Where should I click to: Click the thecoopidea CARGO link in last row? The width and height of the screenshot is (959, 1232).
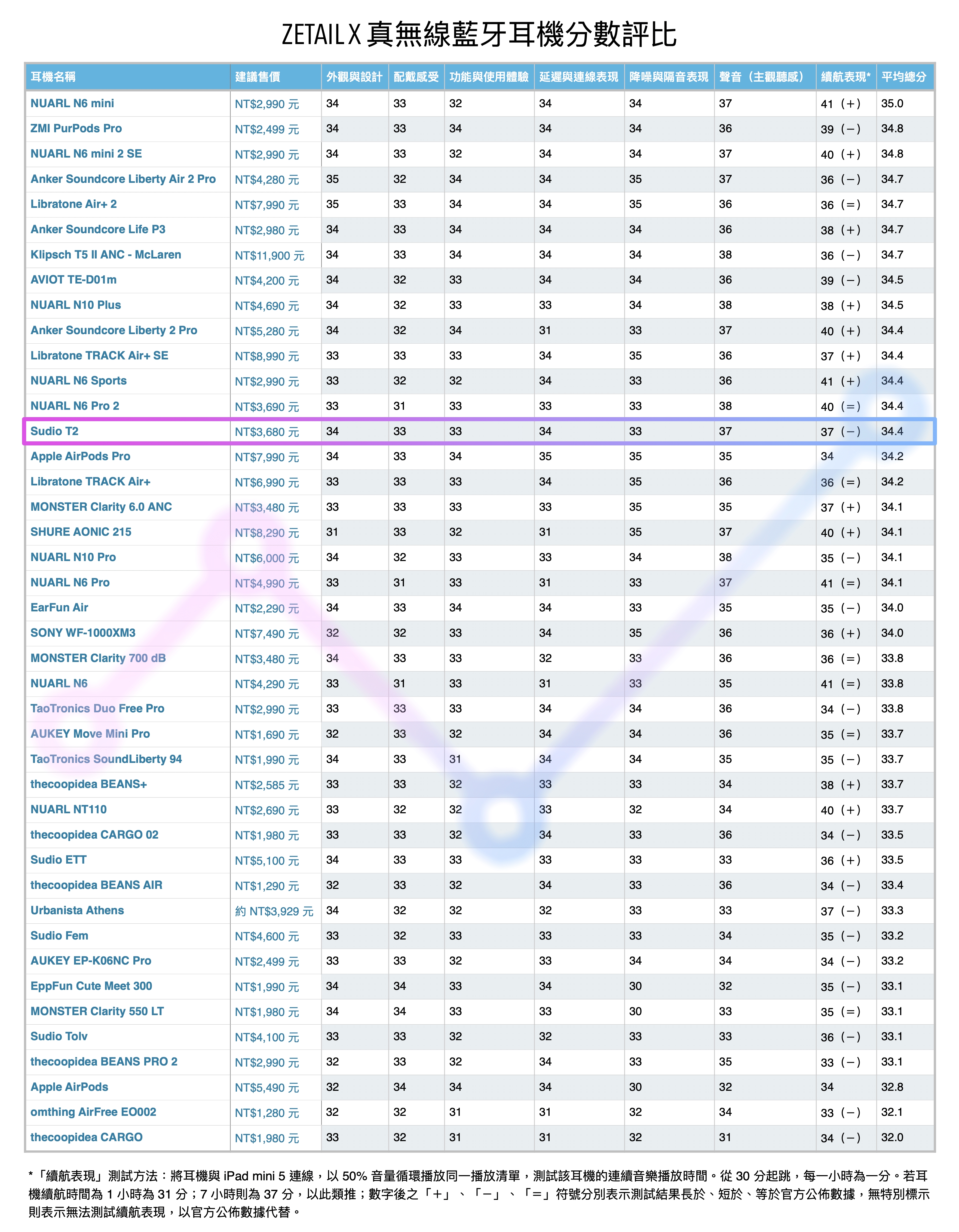tap(86, 1137)
